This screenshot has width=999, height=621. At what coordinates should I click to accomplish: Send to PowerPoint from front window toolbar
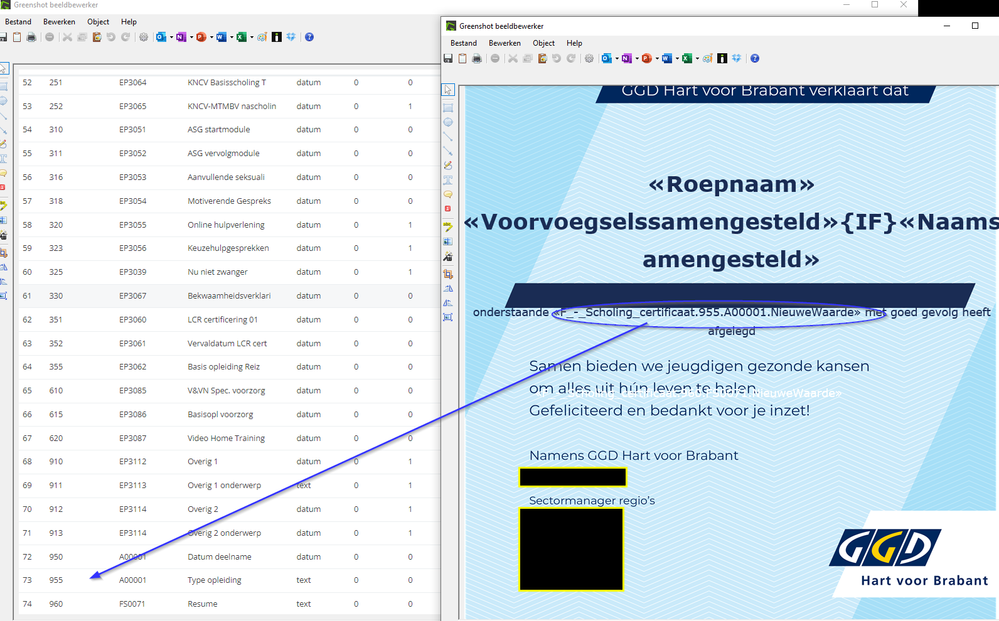pyautogui.click(x=646, y=59)
